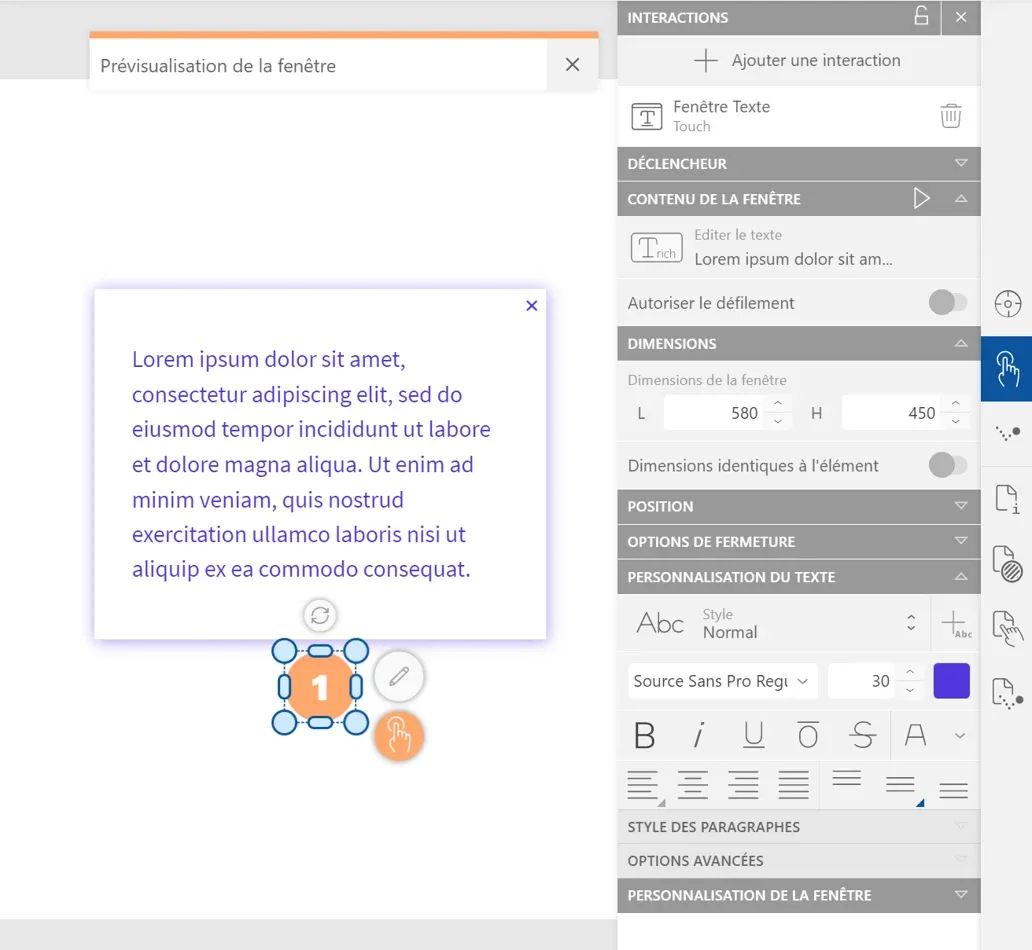The width and height of the screenshot is (1032, 950).
Task: Open the purple text color swatch
Action: [951, 681]
